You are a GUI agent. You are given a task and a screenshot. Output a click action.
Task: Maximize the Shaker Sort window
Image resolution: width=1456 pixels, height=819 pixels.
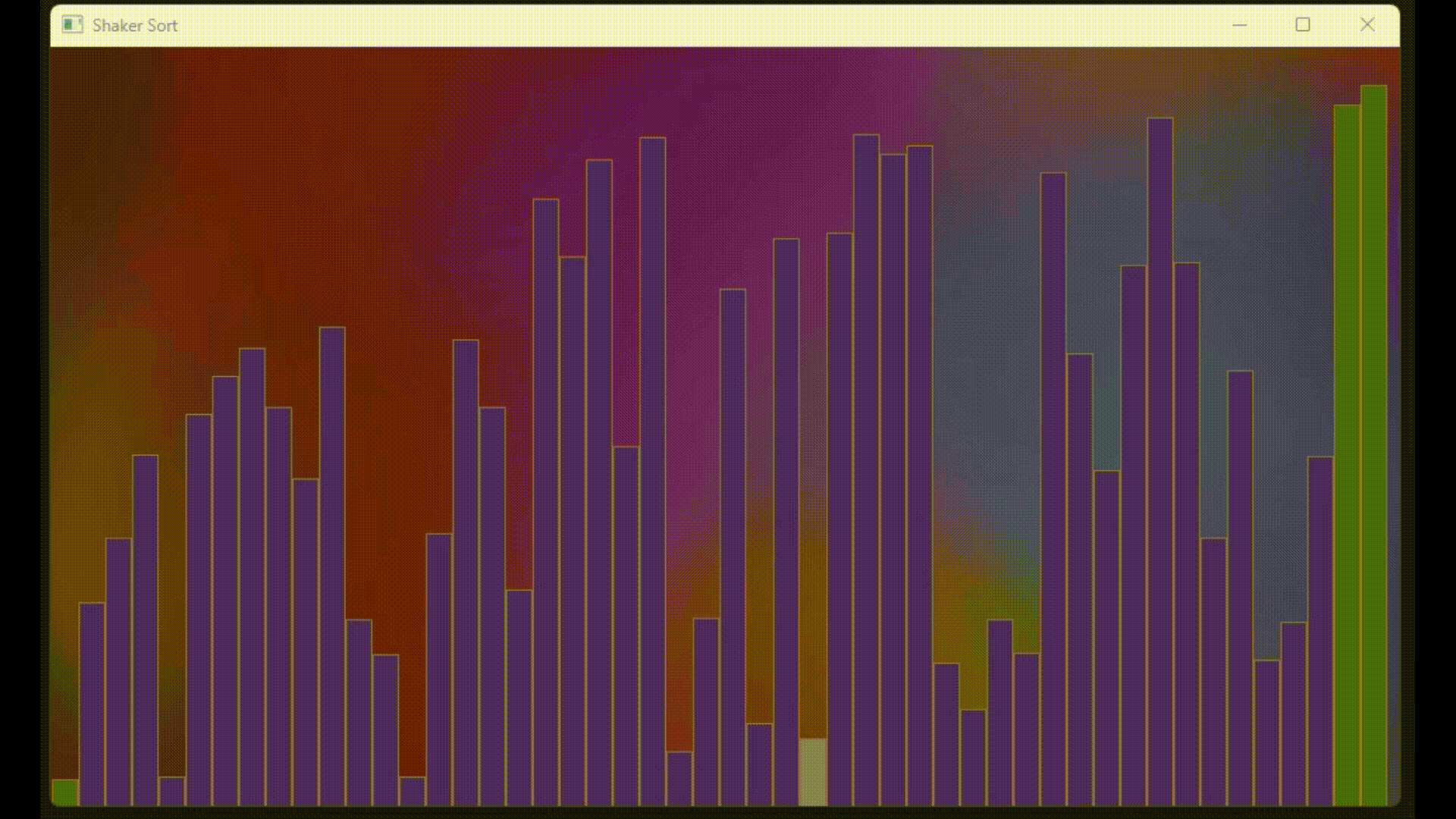(x=1303, y=25)
